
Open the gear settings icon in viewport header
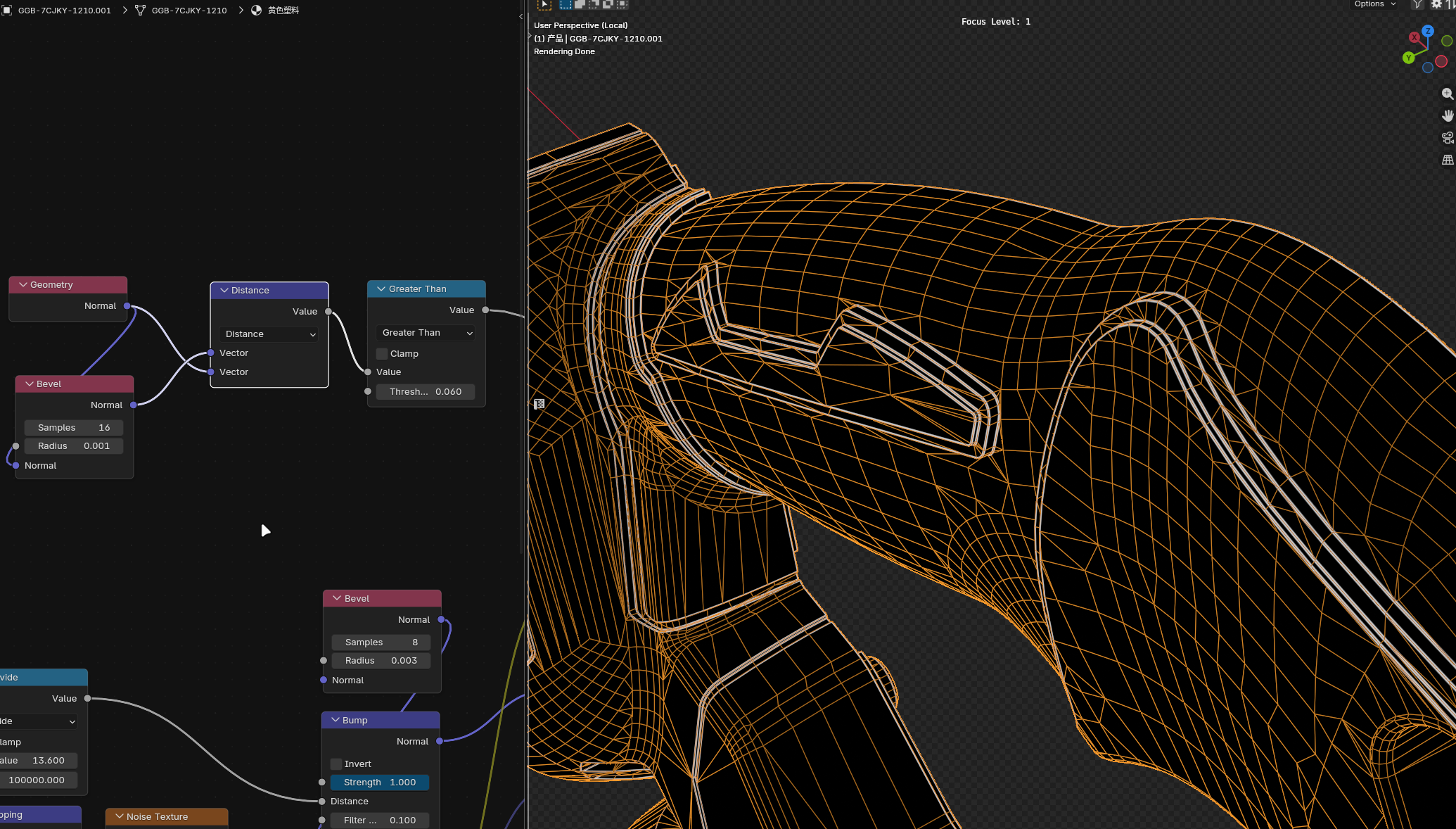tap(1436, 4)
